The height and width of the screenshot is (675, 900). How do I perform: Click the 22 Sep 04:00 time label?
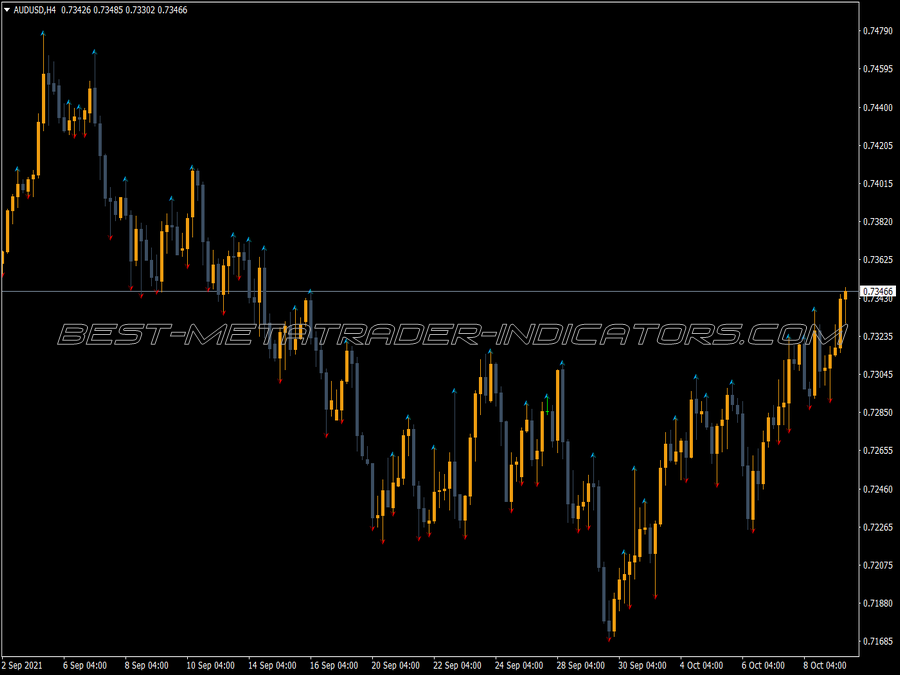(457, 666)
